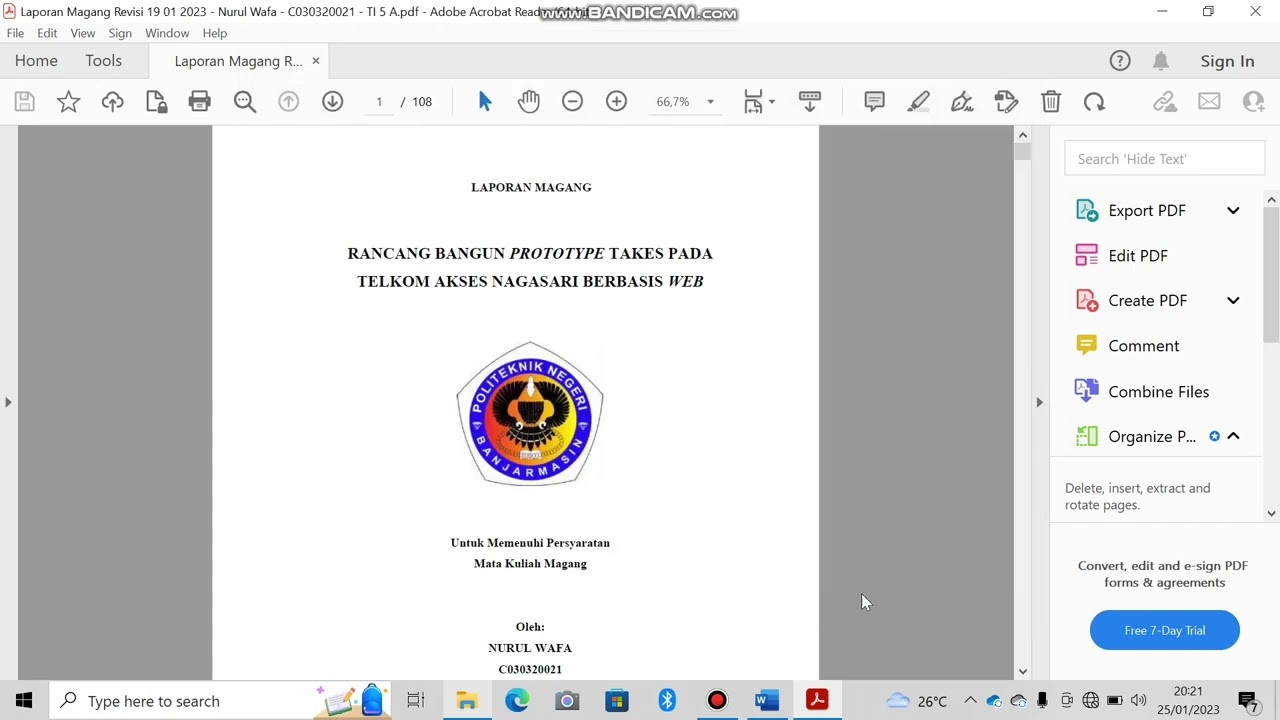Screen dimensions: 1280x720
Task: Expand the left navigation pane arrow
Action: pos(8,402)
